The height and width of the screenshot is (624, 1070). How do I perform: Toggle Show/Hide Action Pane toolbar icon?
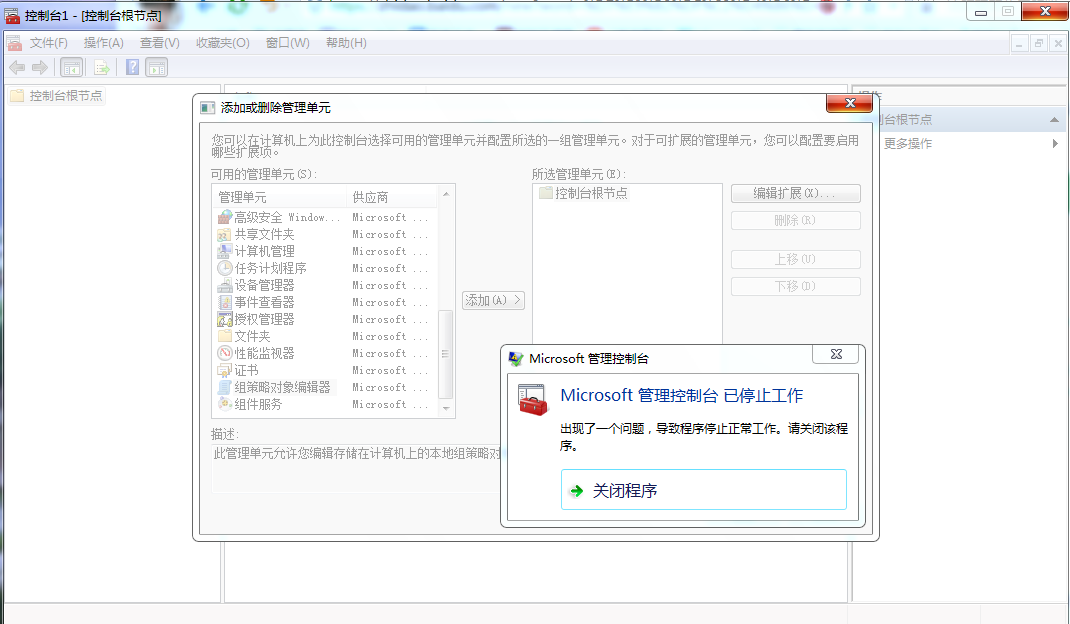[x=156, y=68]
